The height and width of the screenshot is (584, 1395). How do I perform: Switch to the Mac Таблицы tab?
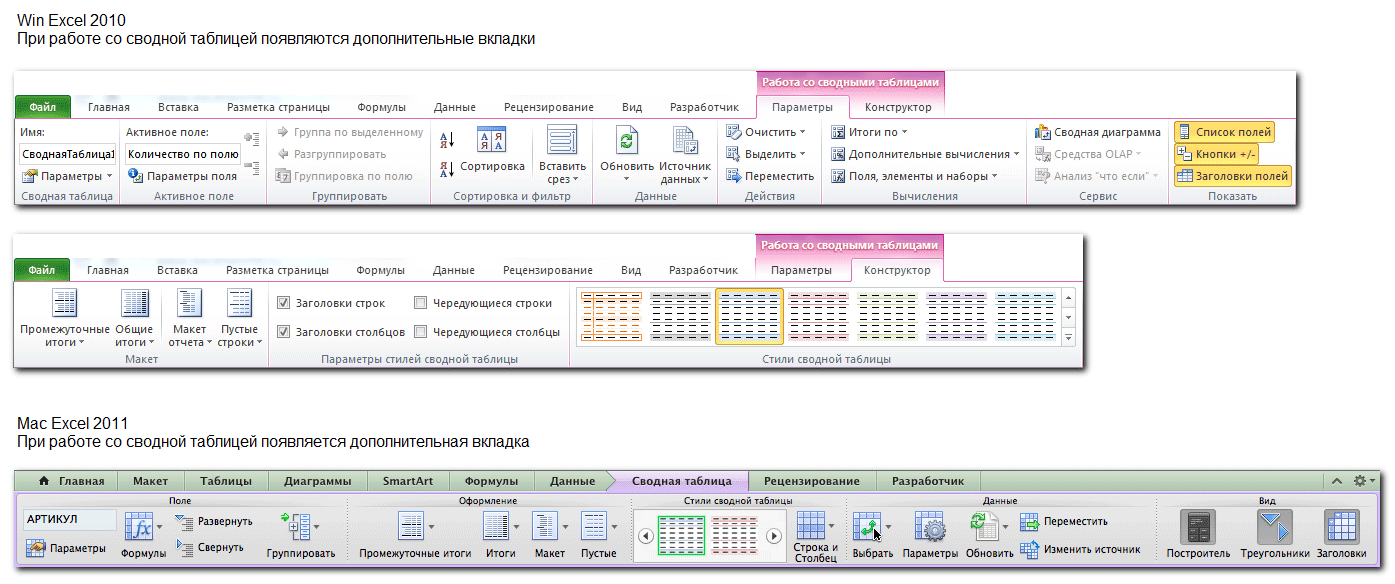coord(225,481)
